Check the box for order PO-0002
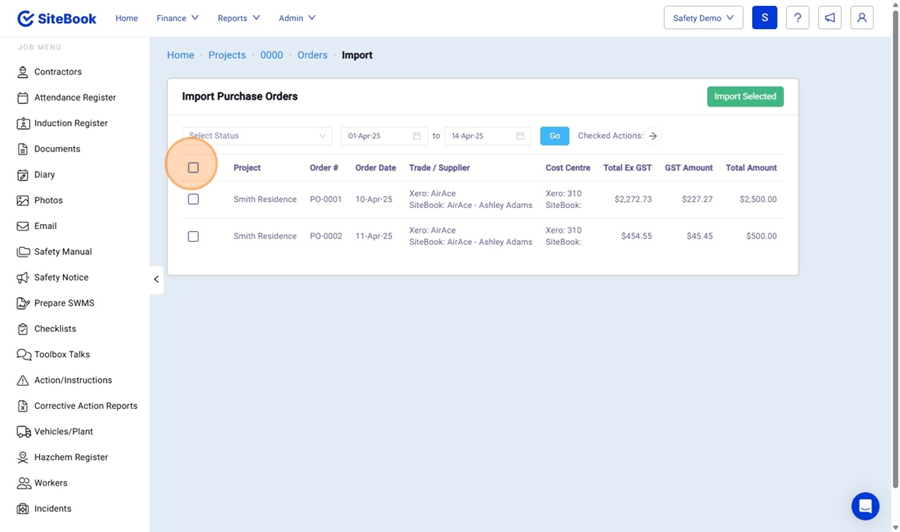The width and height of the screenshot is (900, 532). pos(193,236)
